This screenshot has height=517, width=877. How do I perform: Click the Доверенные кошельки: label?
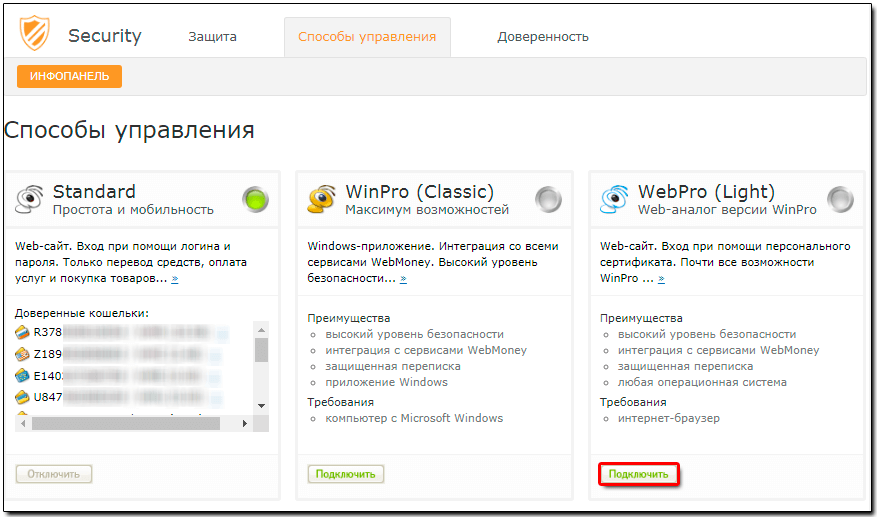pos(82,313)
